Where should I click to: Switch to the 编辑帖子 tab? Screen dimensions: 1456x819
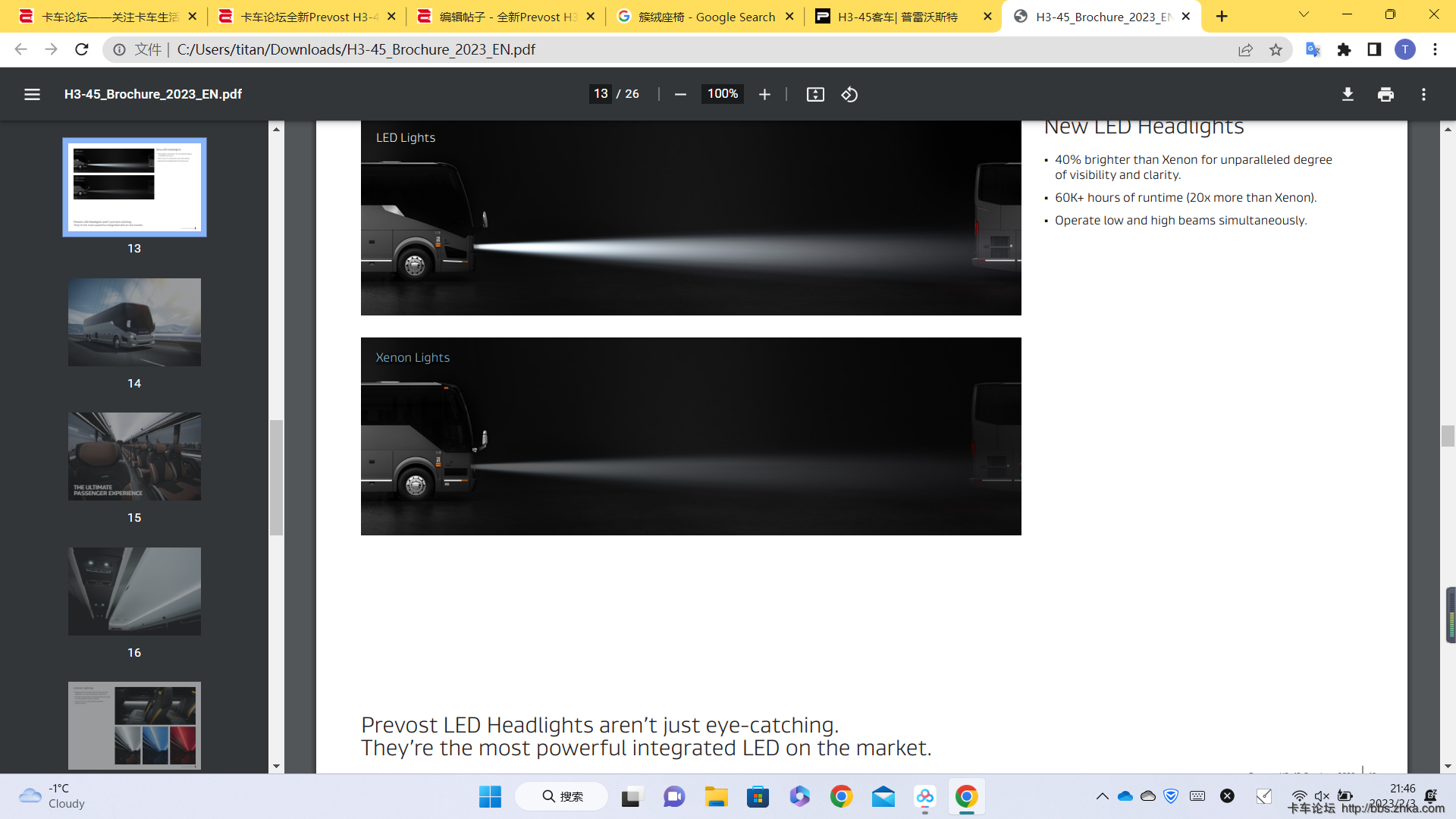[x=507, y=16]
